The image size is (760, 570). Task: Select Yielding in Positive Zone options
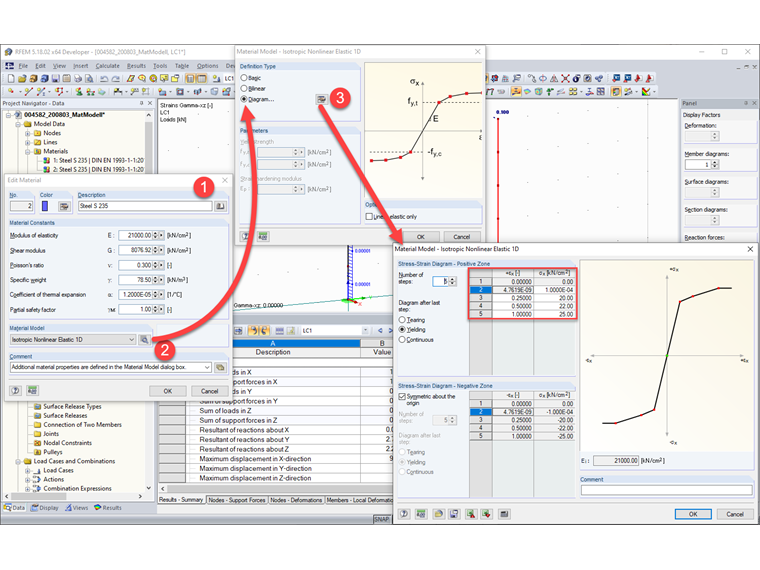(x=402, y=330)
